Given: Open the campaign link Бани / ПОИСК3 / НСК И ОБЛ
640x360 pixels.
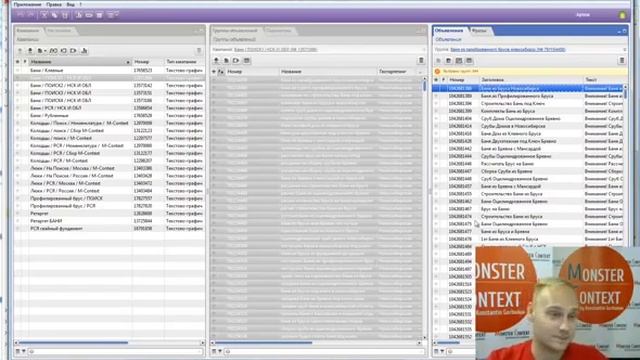Looking at the screenshot, I should 276,49.
